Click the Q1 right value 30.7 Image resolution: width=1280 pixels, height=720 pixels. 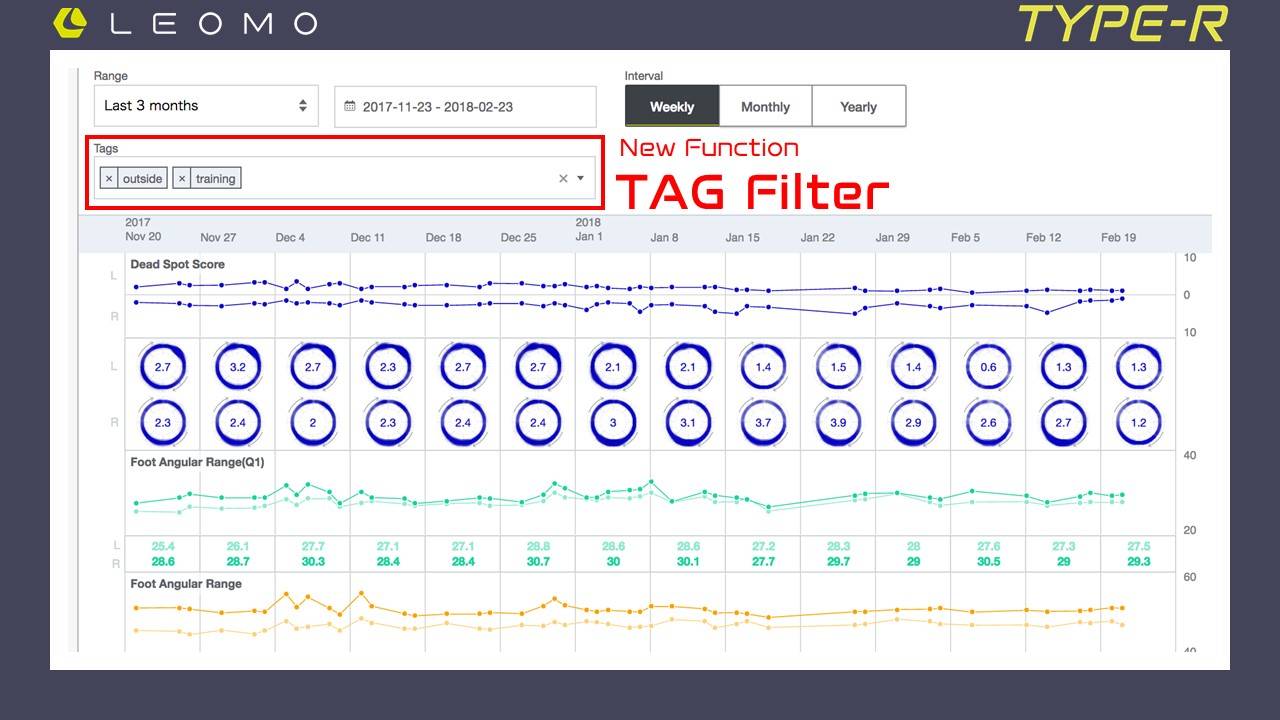tap(538, 562)
